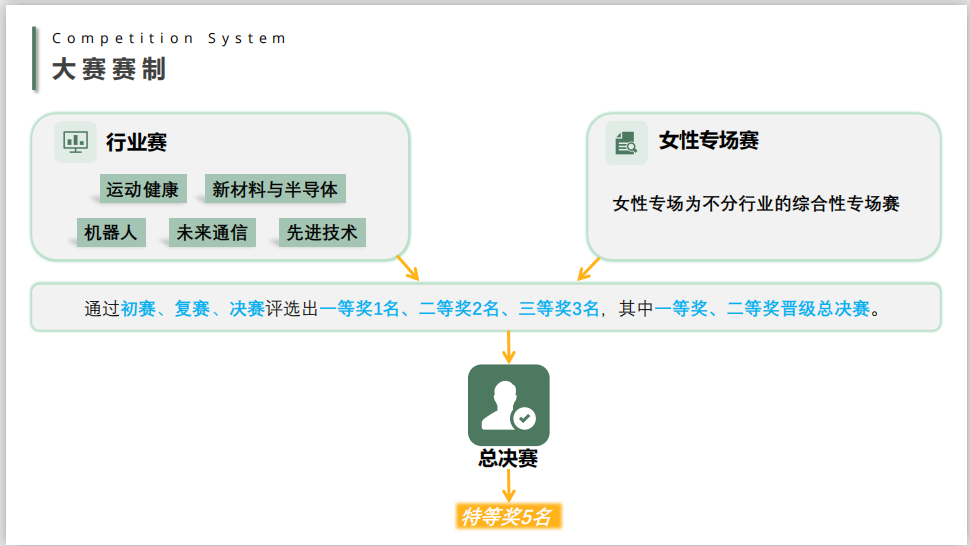Screen dimensions: 970x546
Task: Click the blue 一等奖1名 text
Action: 359,308
